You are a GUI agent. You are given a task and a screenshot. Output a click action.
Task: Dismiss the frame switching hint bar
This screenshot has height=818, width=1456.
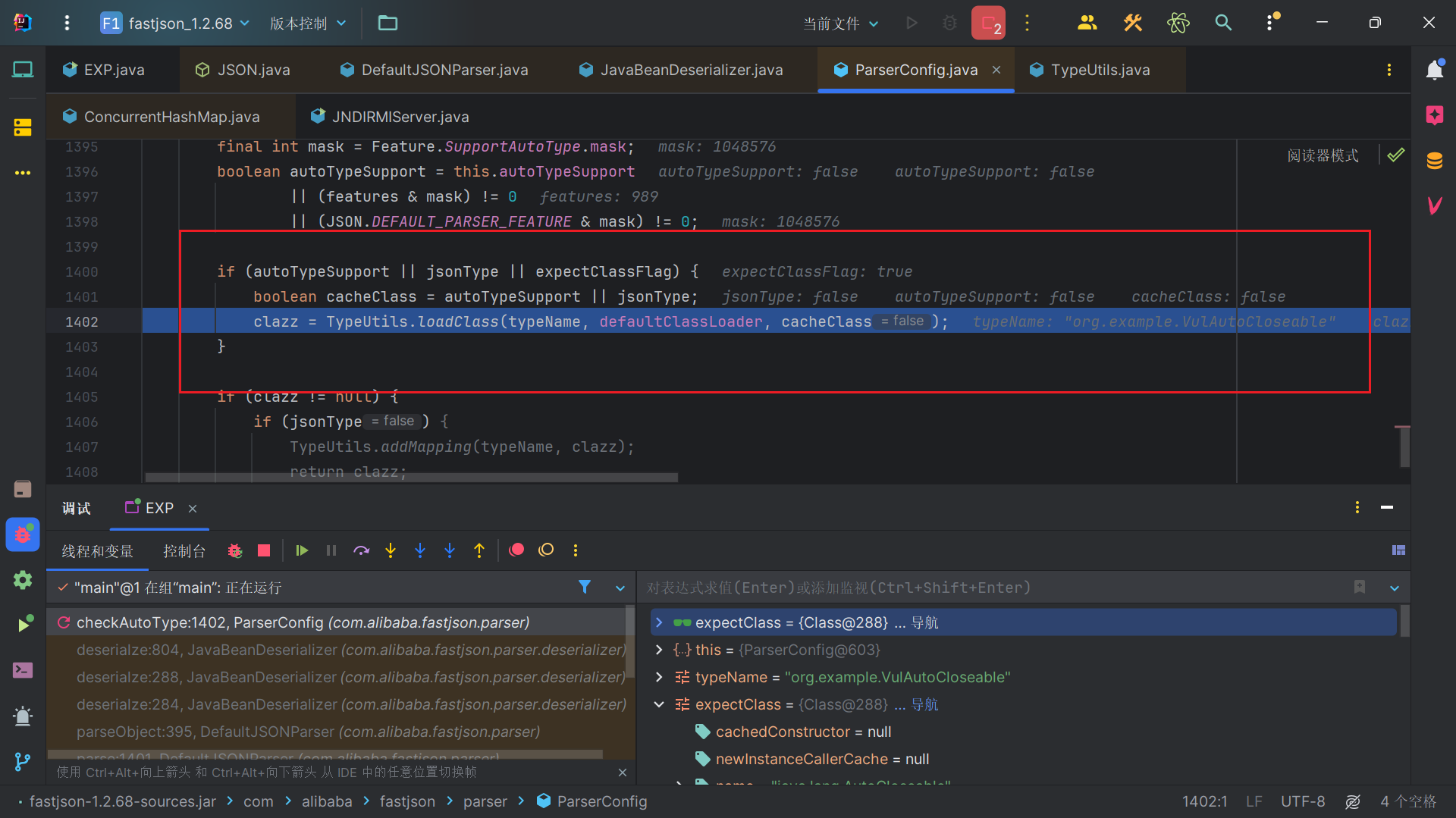[623, 773]
